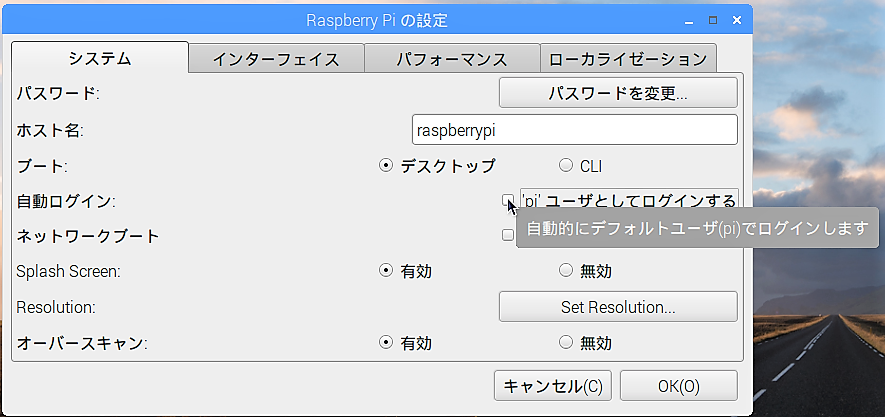Click the 'pi' ユーザとしてログインする label
Screen dimensions: 885x417
click(629, 200)
